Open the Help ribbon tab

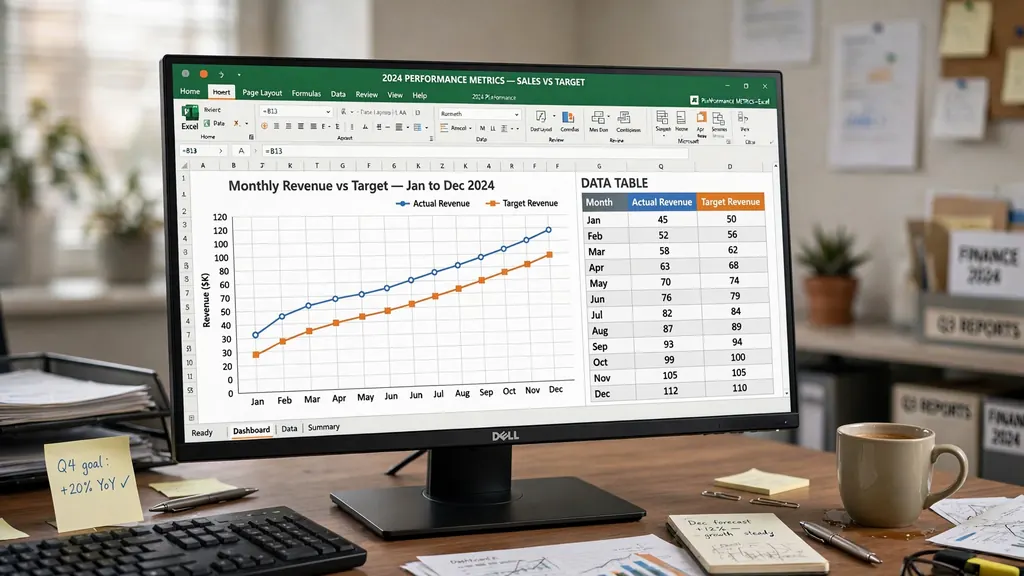coord(419,95)
